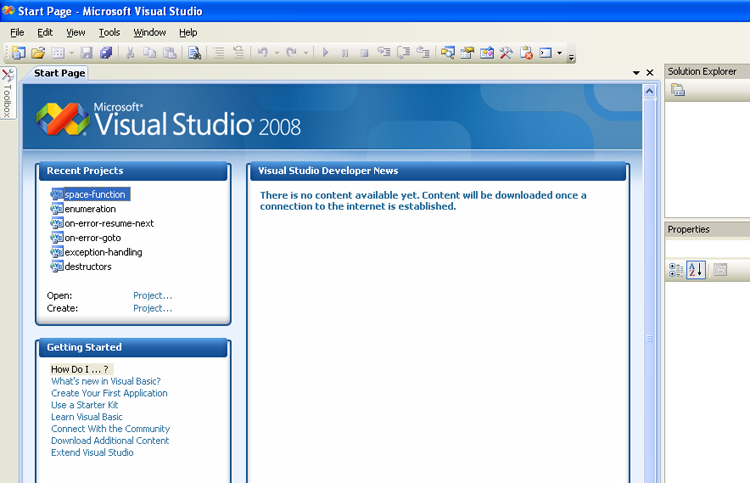Toggle Categorized view in Properties panel
The height and width of the screenshot is (483, 750).
tap(675, 270)
